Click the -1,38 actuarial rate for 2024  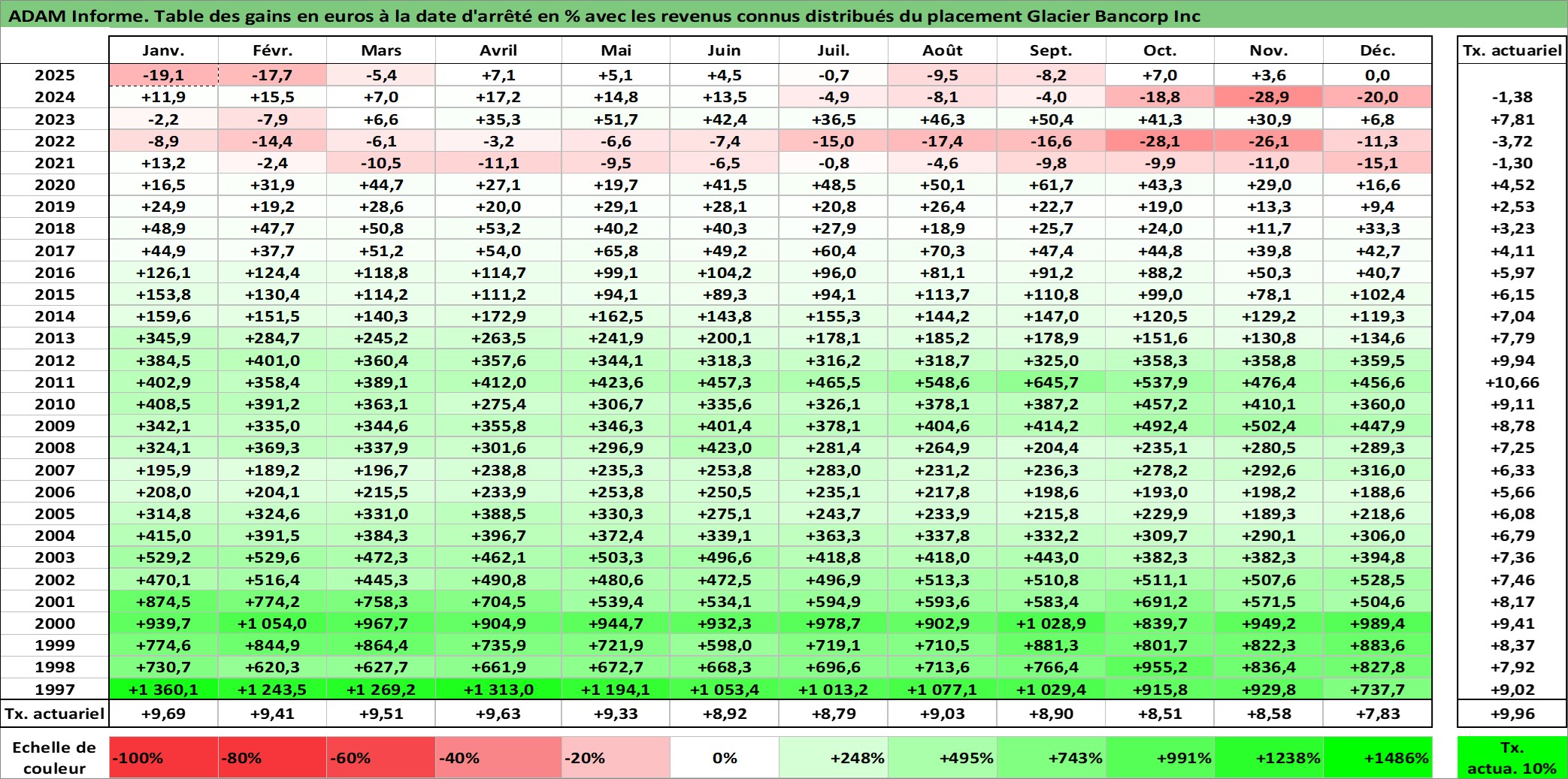click(x=1512, y=97)
